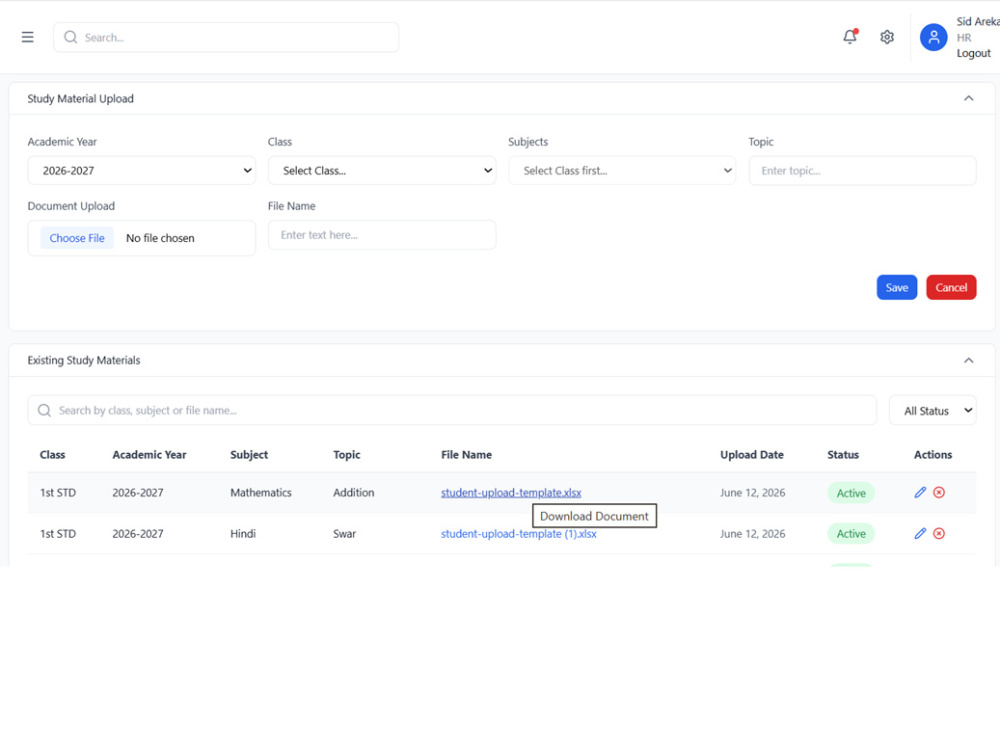The width and height of the screenshot is (1000, 749).
Task: Click the Choose File button
Action: pos(77,238)
